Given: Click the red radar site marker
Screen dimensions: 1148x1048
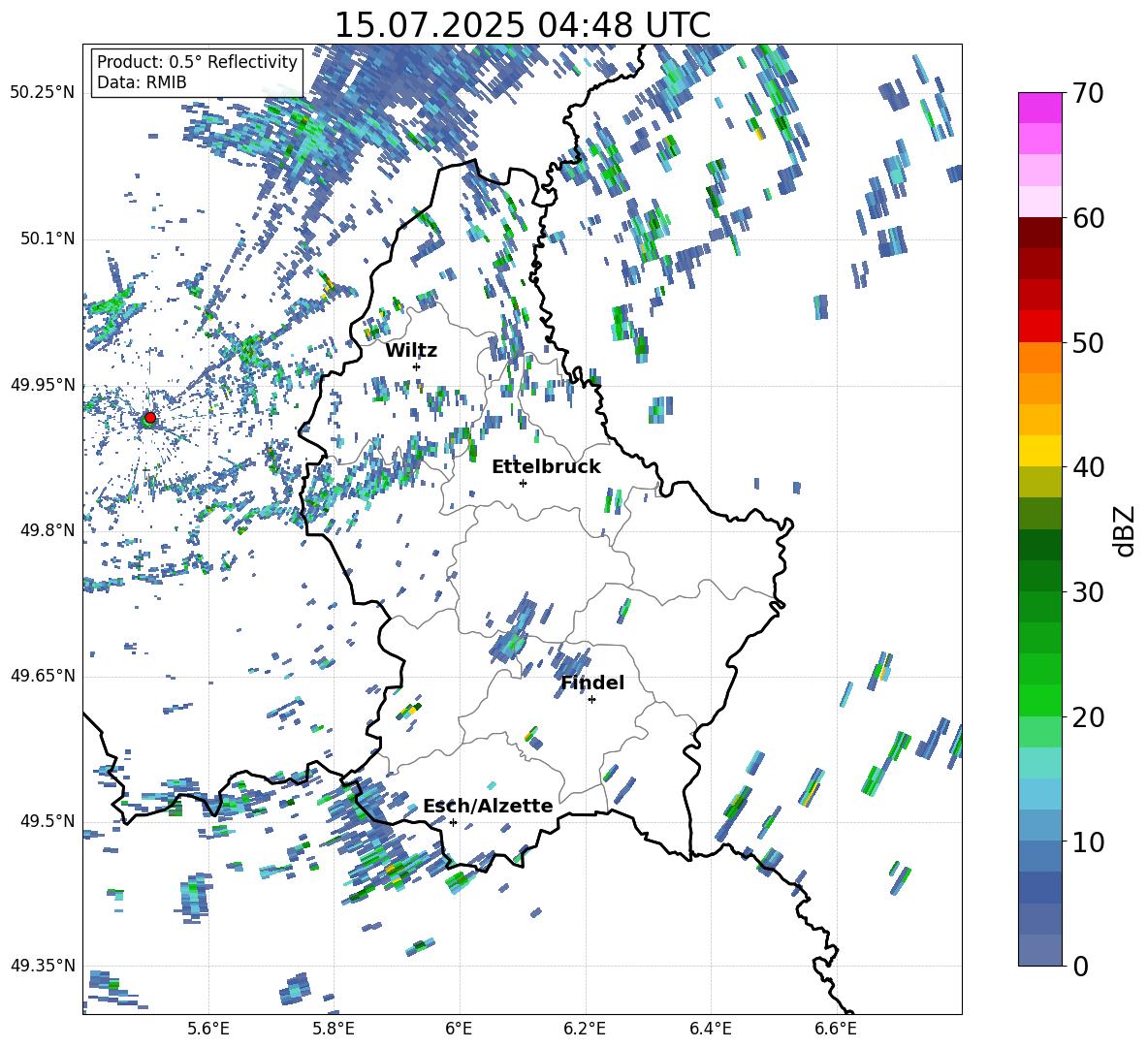Looking at the screenshot, I should pyautogui.click(x=150, y=418).
